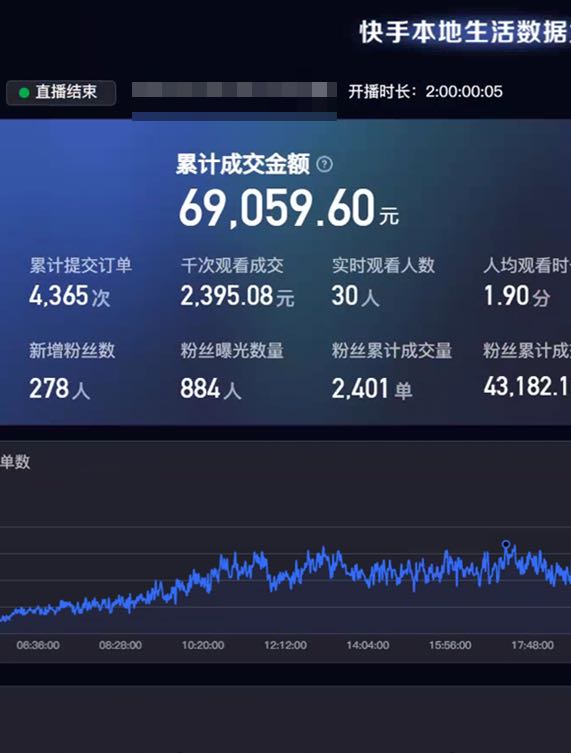This screenshot has height=753, width=571.
Task: Select the 884 人 exposure value
Action: [x=211, y=389]
